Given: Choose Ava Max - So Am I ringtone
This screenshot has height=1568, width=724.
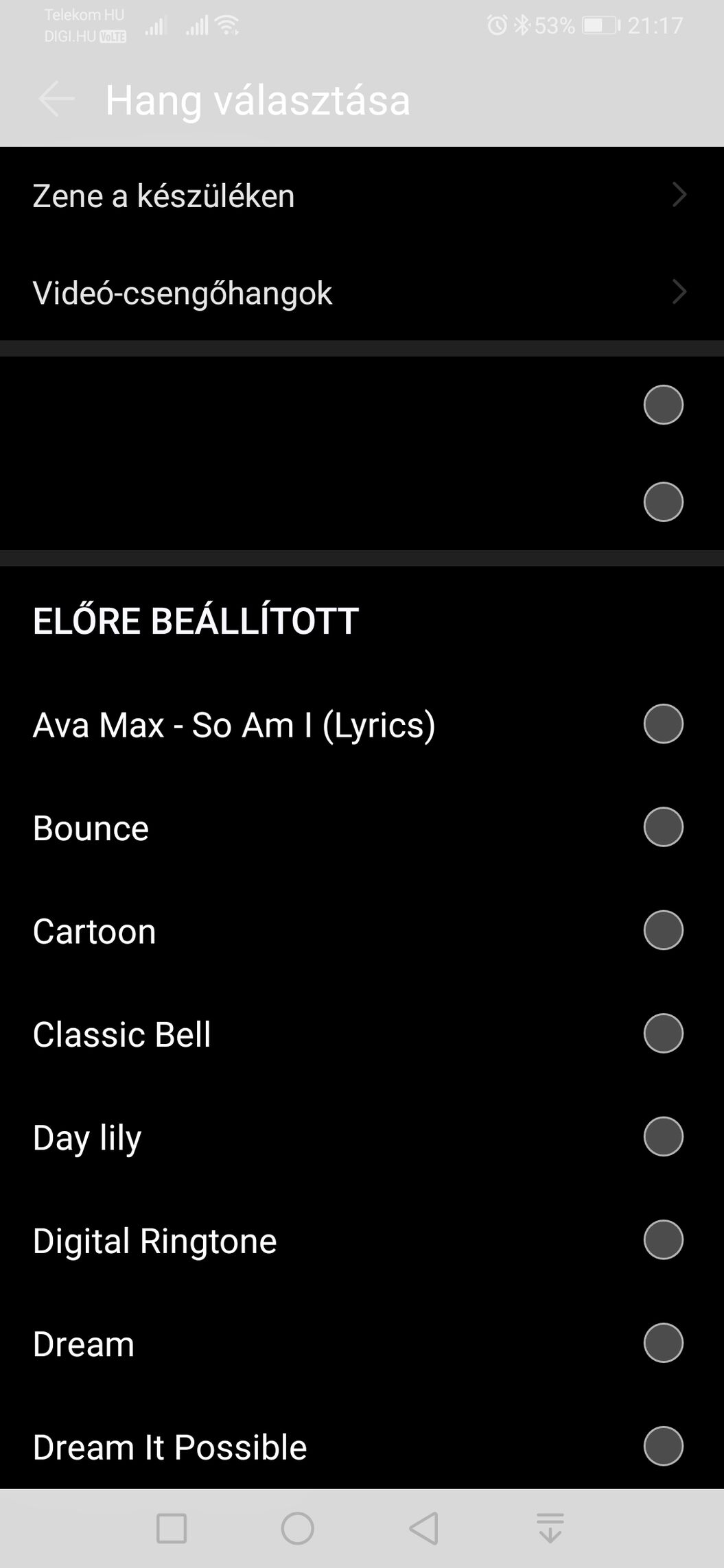Looking at the screenshot, I should pyautogui.click(x=234, y=724).
